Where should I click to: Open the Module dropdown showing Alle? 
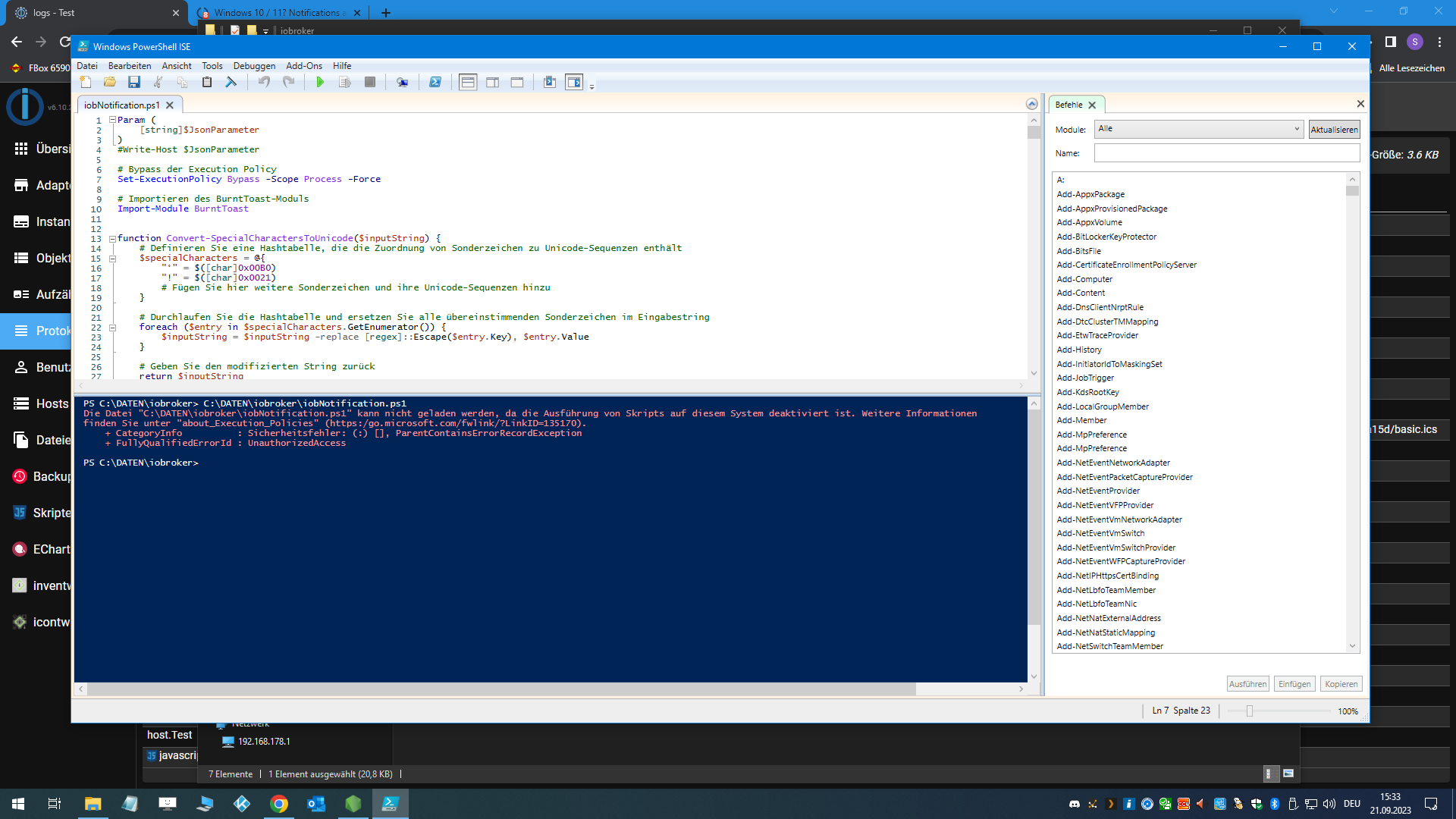(1199, 129)
